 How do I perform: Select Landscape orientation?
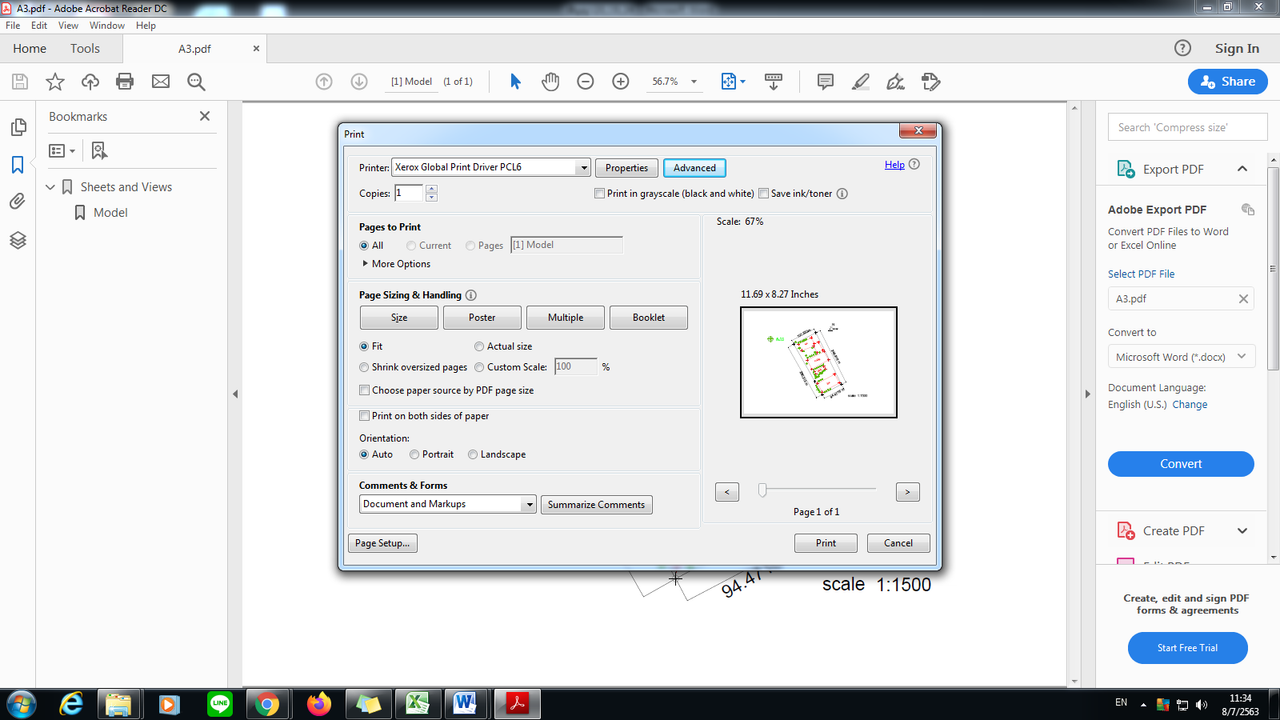pos(473,454)
